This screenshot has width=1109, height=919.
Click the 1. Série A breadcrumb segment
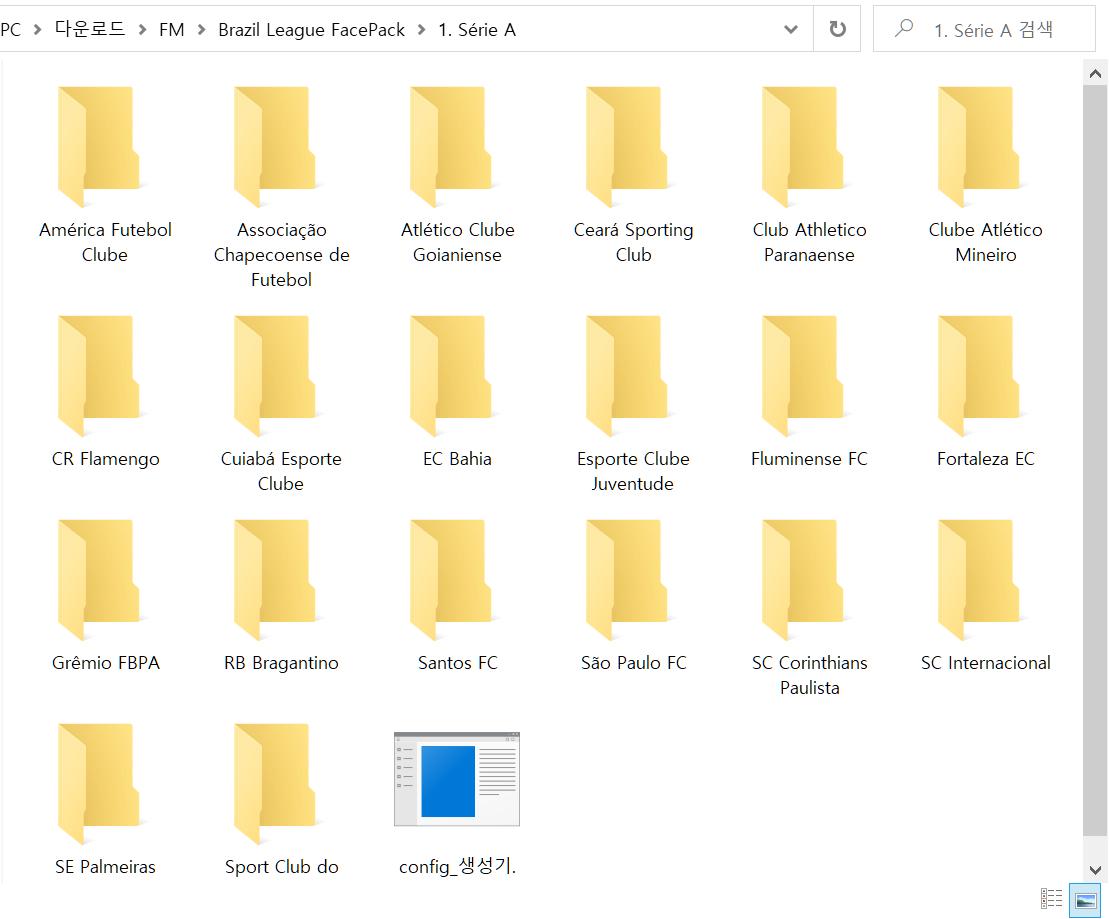click(477, 30)
